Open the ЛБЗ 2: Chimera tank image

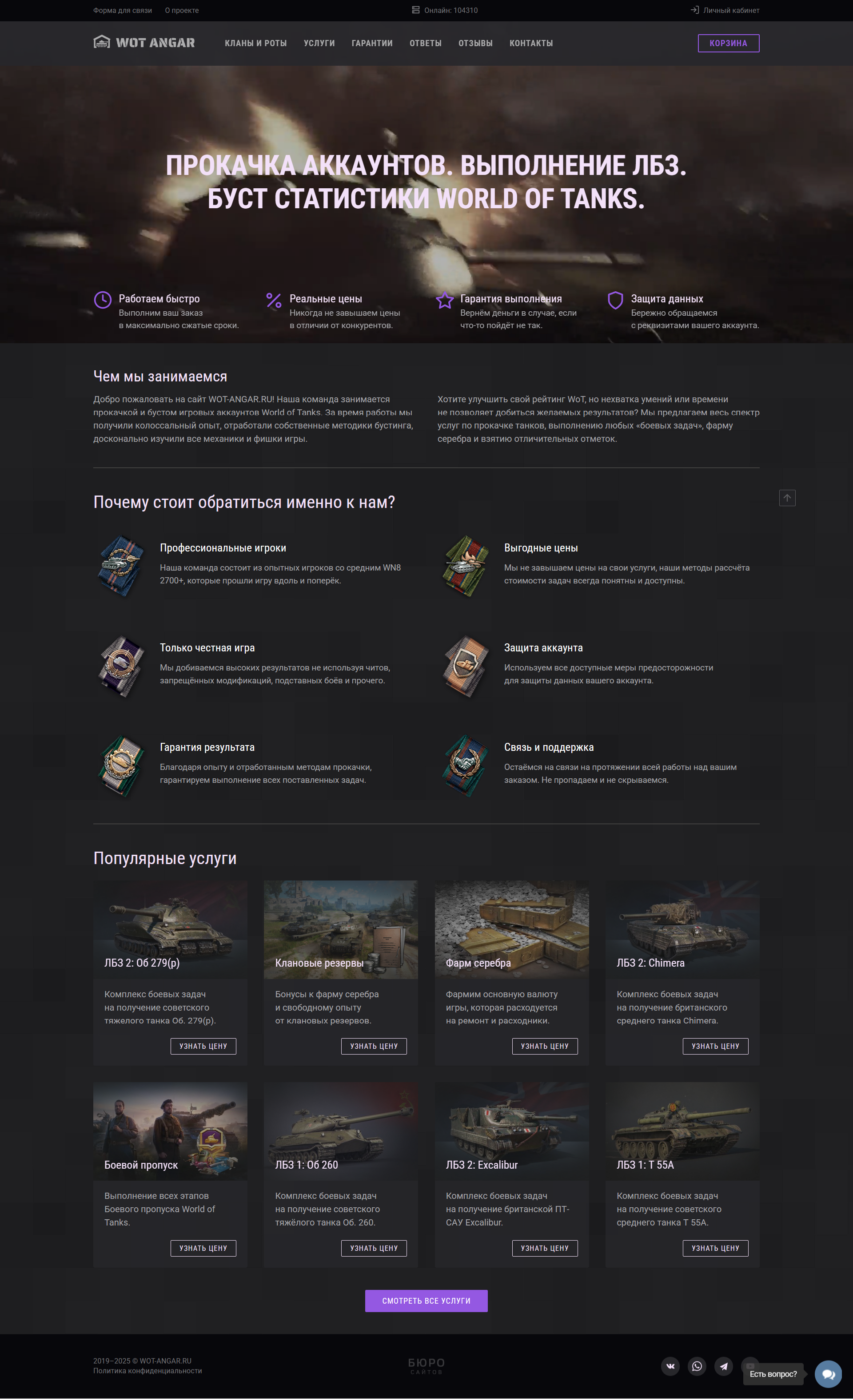tap(682, 930)
